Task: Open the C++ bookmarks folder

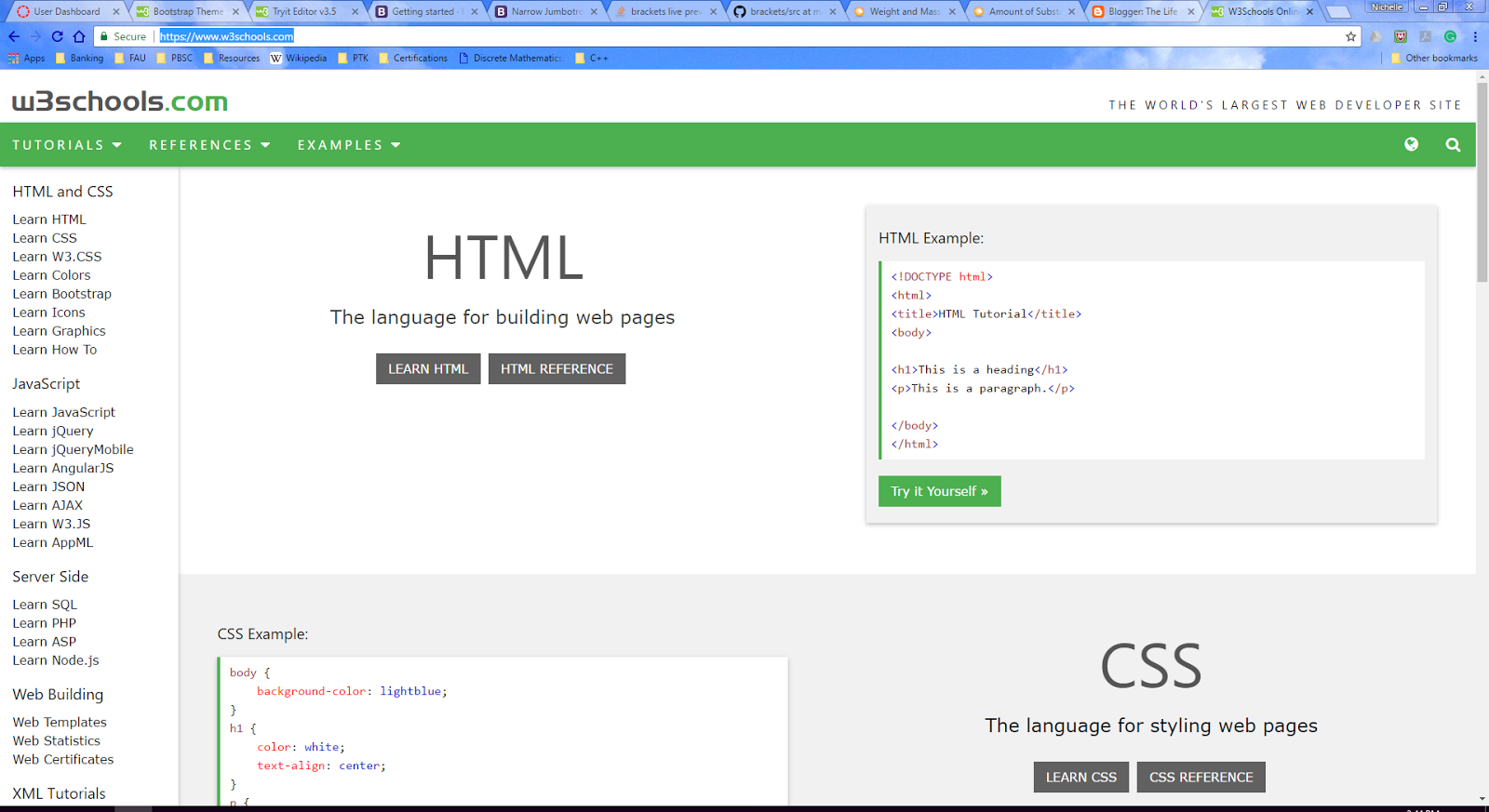Action: coord(591,58)
